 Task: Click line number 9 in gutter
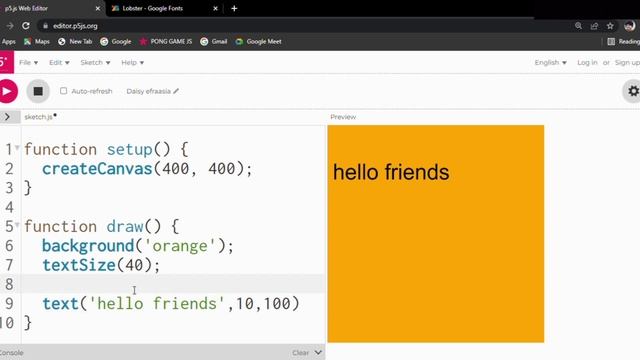tap(9, 304)
